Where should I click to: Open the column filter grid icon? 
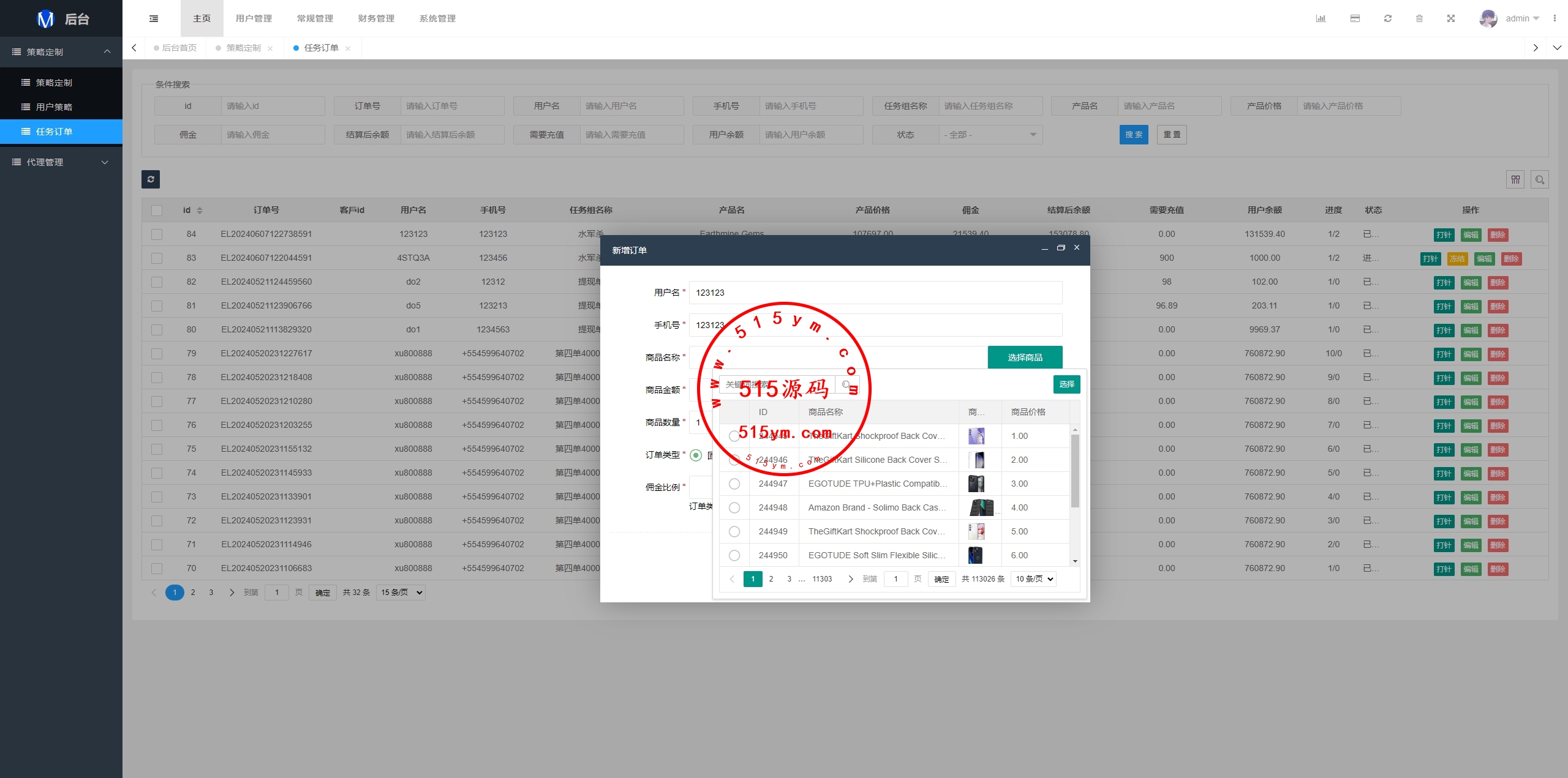tap(1515, 179)
